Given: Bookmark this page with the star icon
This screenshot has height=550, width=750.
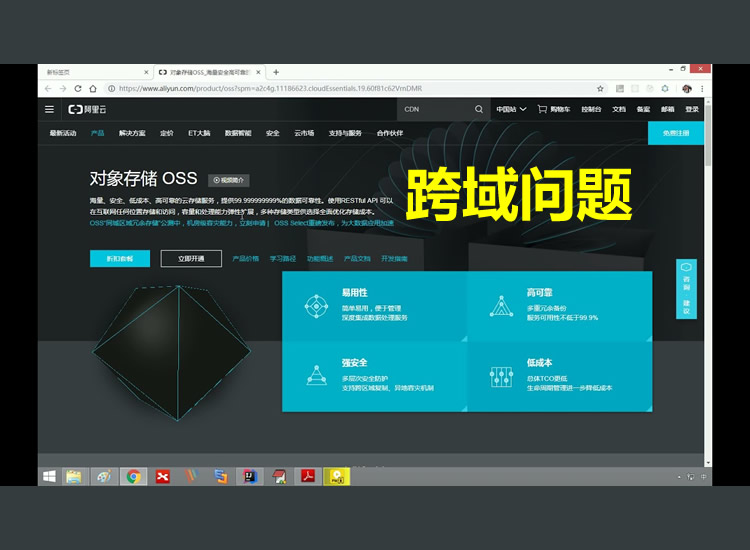Looking at the screenshot, I should click(x=600, y=88).
